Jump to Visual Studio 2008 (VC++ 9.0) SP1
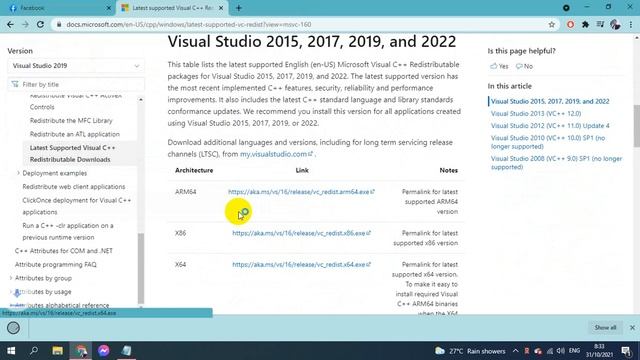The image size is (640, 360). coord(556,162)
